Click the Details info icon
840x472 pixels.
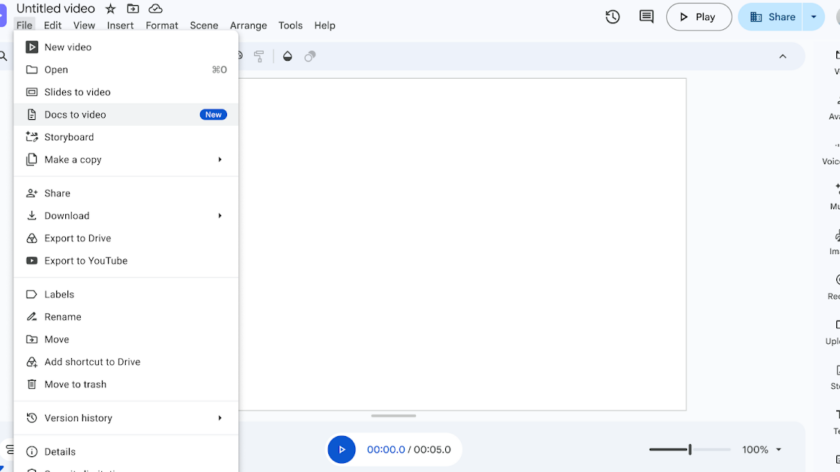point(32,452)
